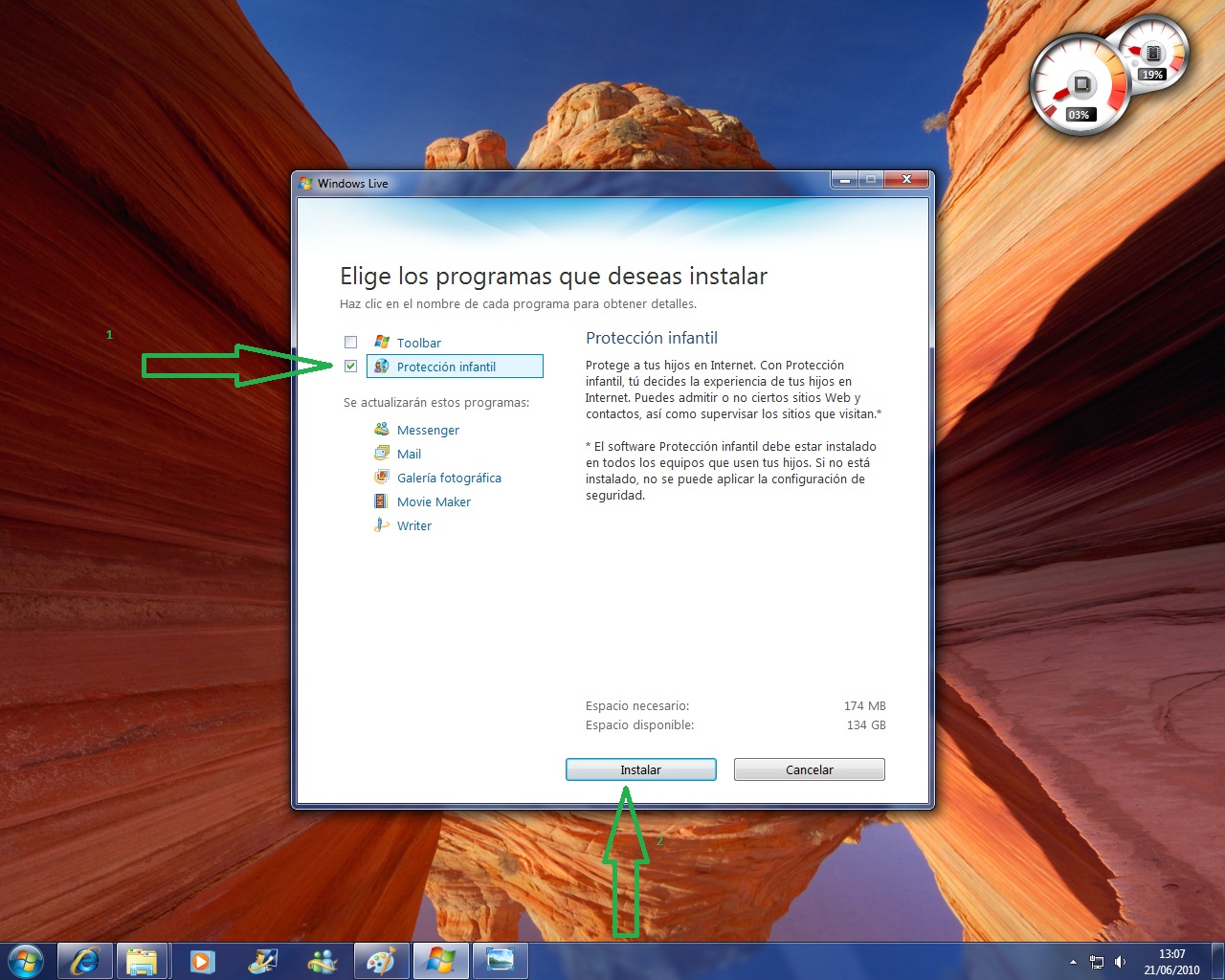Click the '174 MB' required space value

coord(865,705)
